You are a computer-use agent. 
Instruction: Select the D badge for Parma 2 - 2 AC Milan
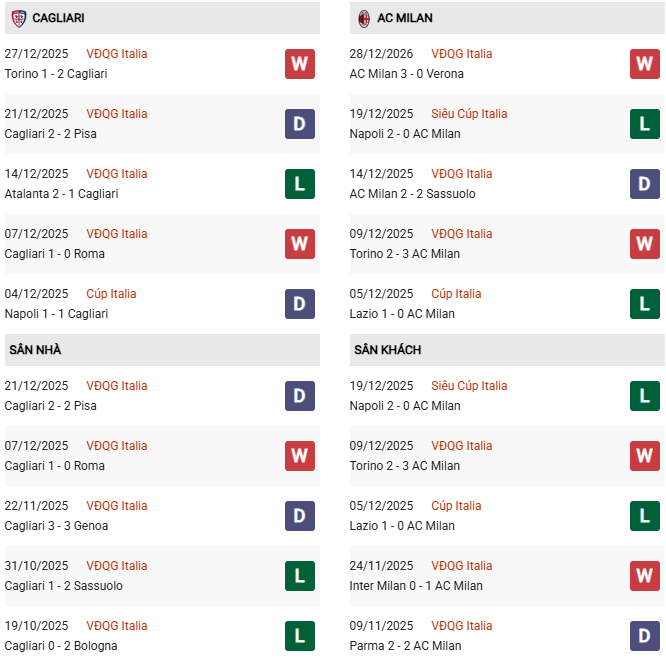pyautogui.click(x=644, y=636)
